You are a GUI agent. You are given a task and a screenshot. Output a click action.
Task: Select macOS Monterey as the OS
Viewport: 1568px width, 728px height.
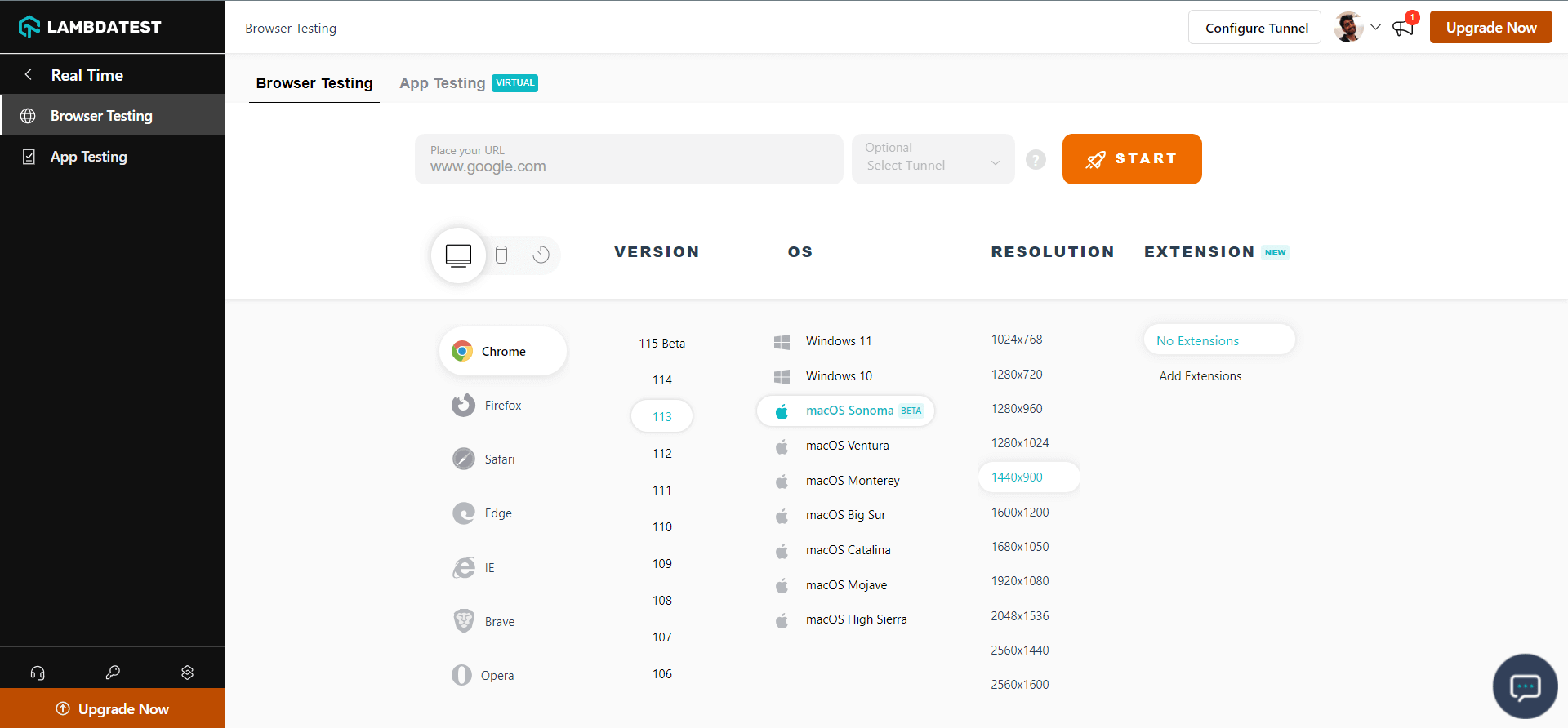[x=838, y=481]
